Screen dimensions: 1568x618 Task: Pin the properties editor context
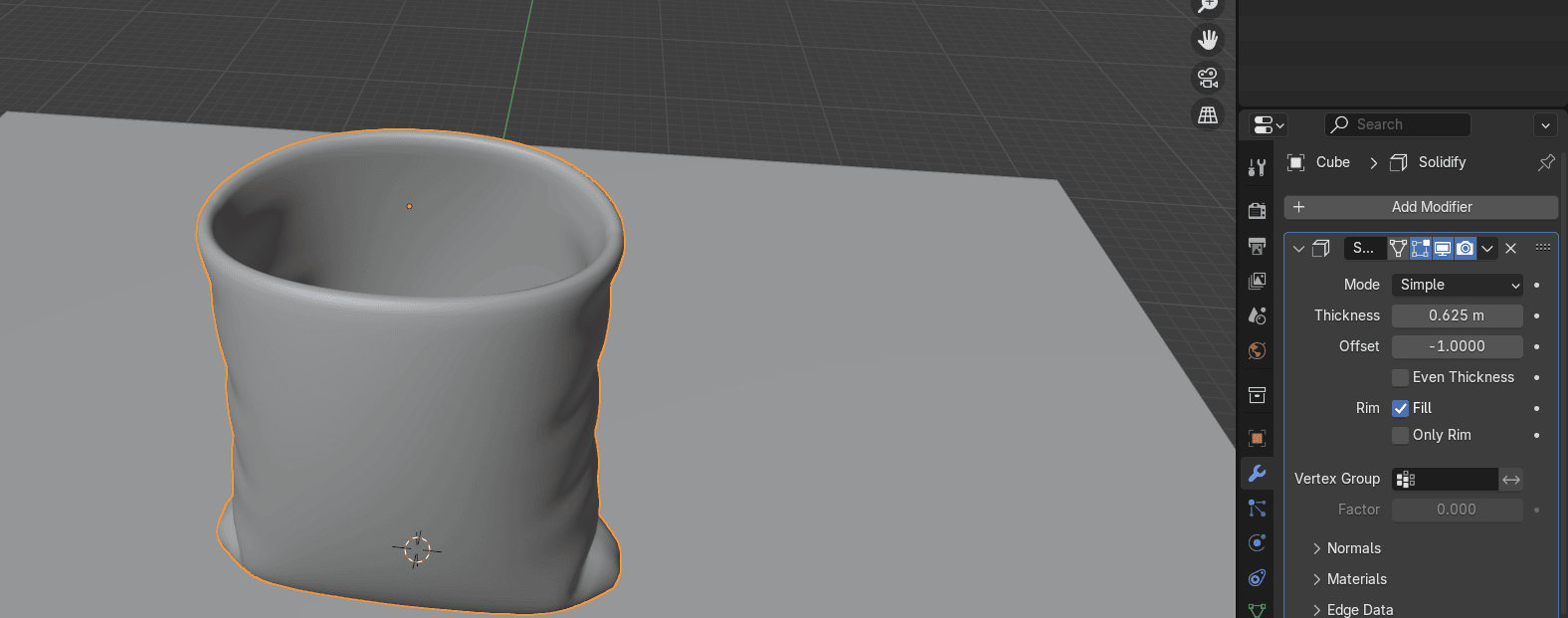1546,162
